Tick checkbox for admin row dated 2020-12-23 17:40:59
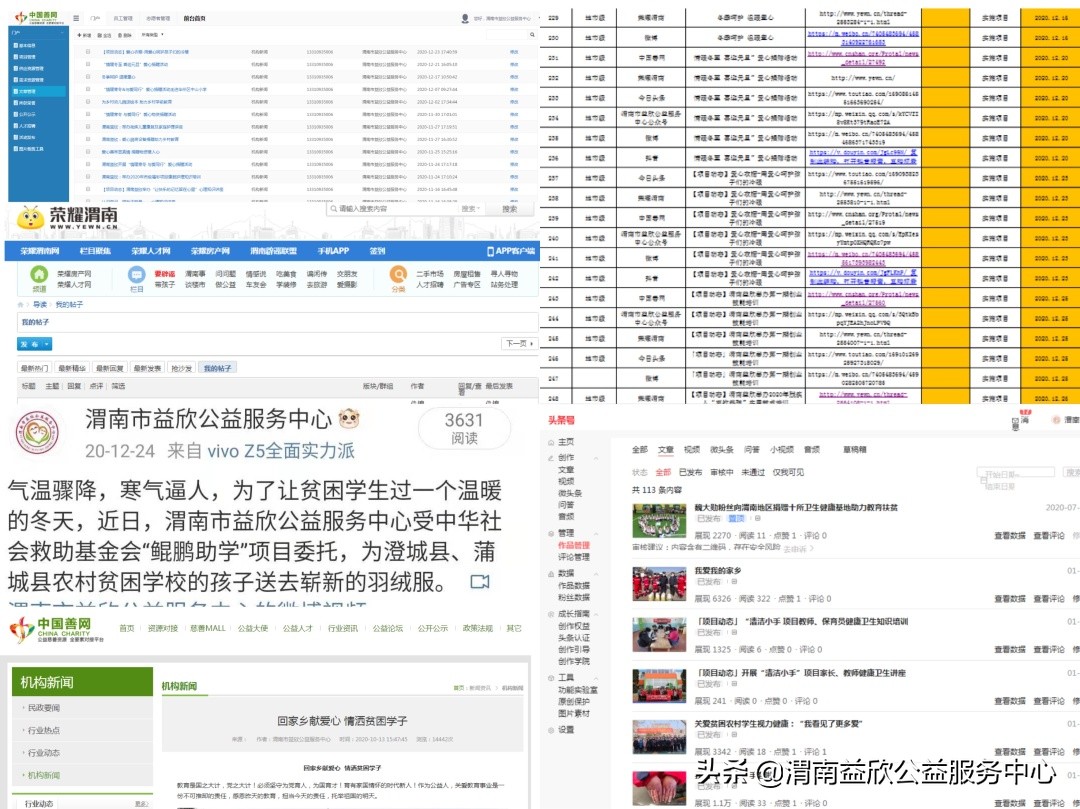 click(x=87, y=52)
